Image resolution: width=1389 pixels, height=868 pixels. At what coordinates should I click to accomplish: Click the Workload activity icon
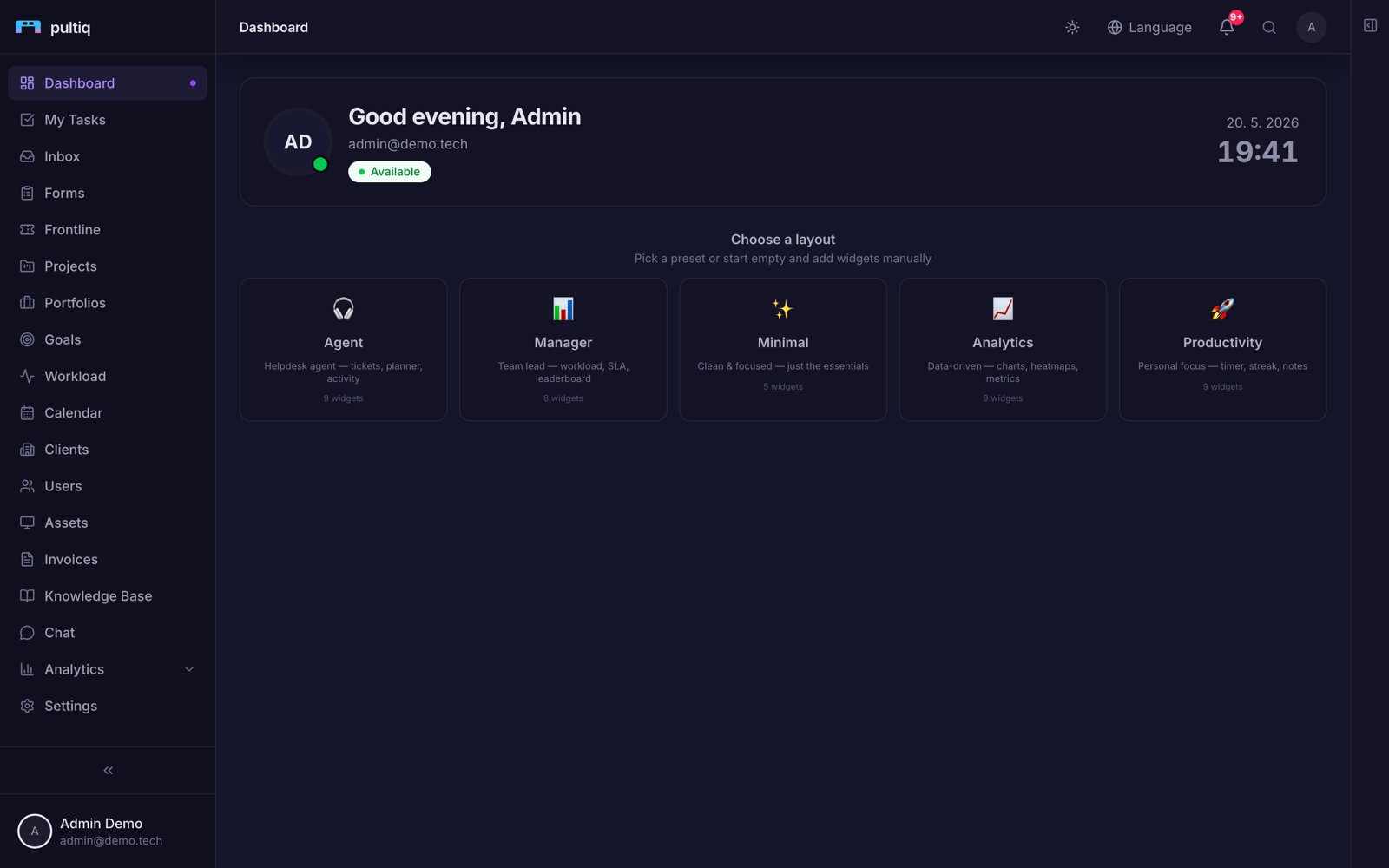(x=27, y=376)
